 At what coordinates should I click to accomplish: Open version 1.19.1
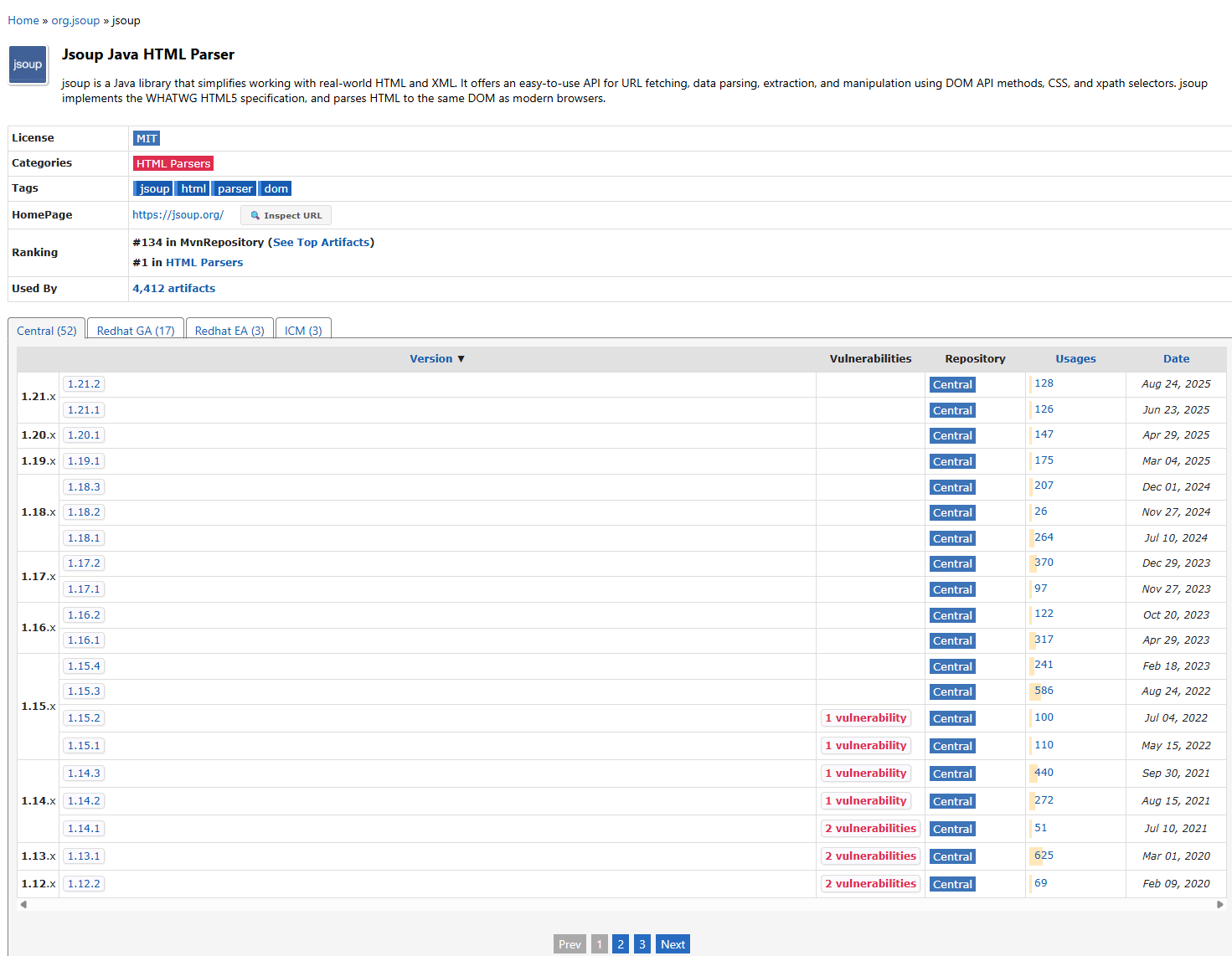click(84, 461)
